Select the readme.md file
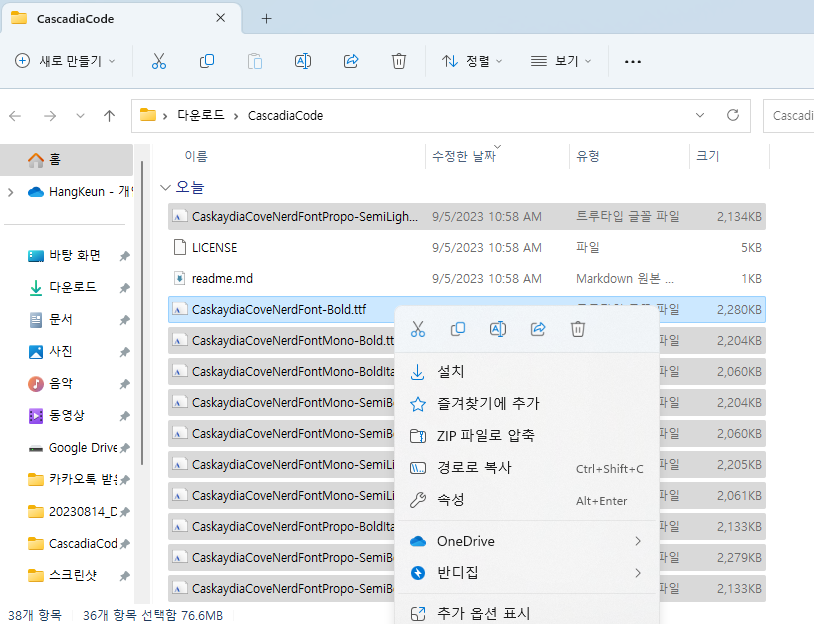This screenshot has height=624, width=814. pos(467,279)
